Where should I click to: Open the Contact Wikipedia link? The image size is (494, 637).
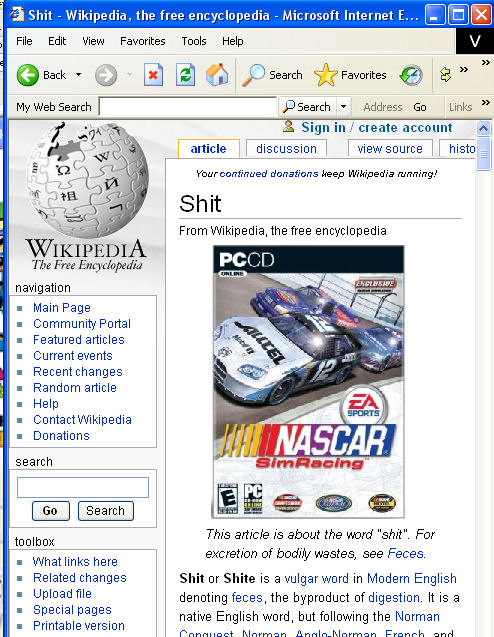click(x=82, y=420)
